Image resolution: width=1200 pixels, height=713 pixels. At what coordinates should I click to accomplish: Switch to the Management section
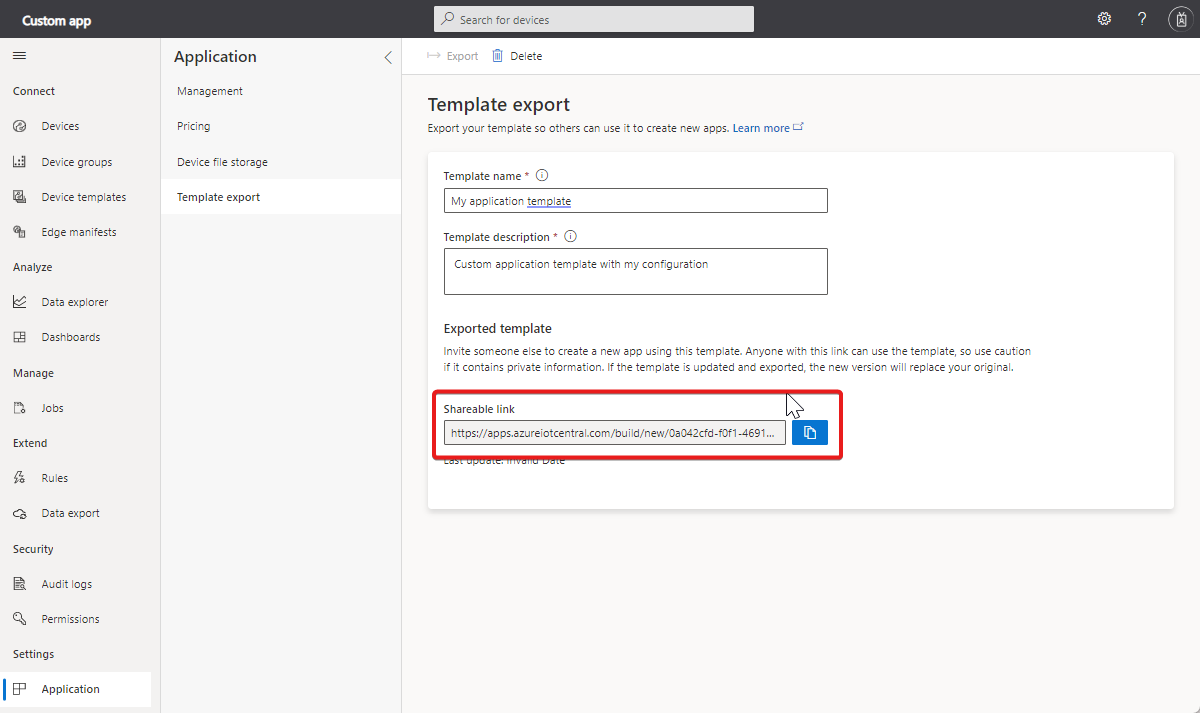point(210,91)
